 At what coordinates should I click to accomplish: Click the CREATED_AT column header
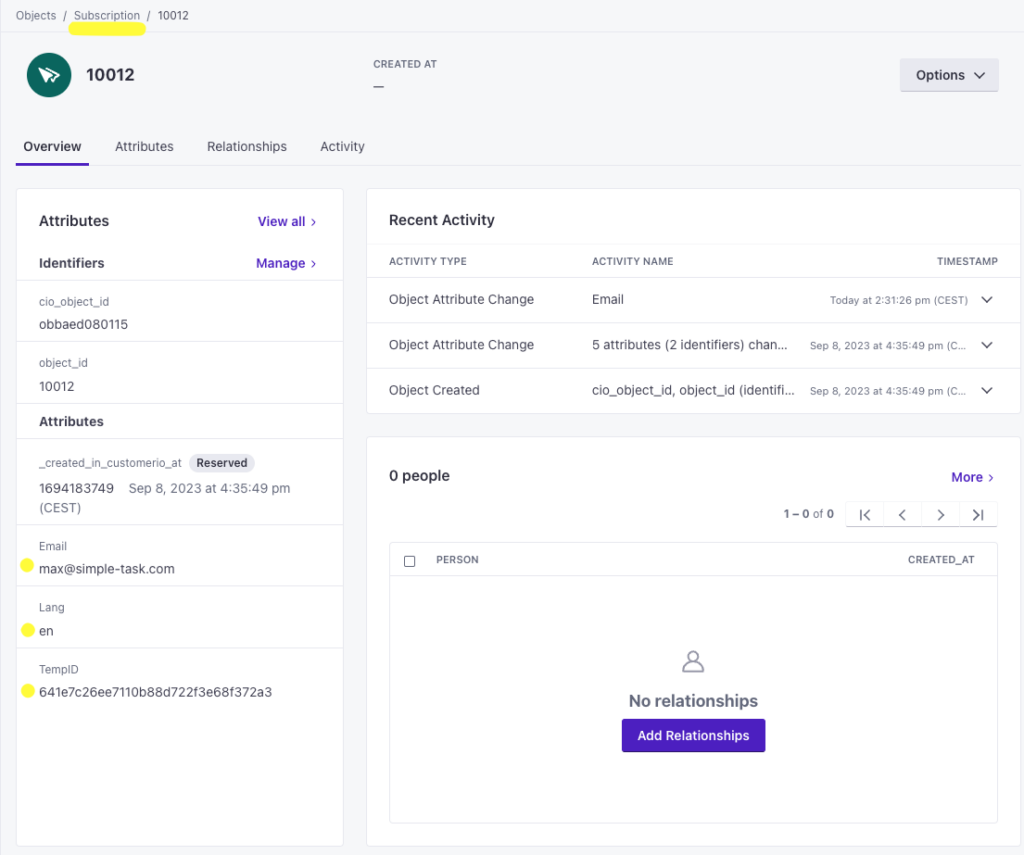[941, 560]
